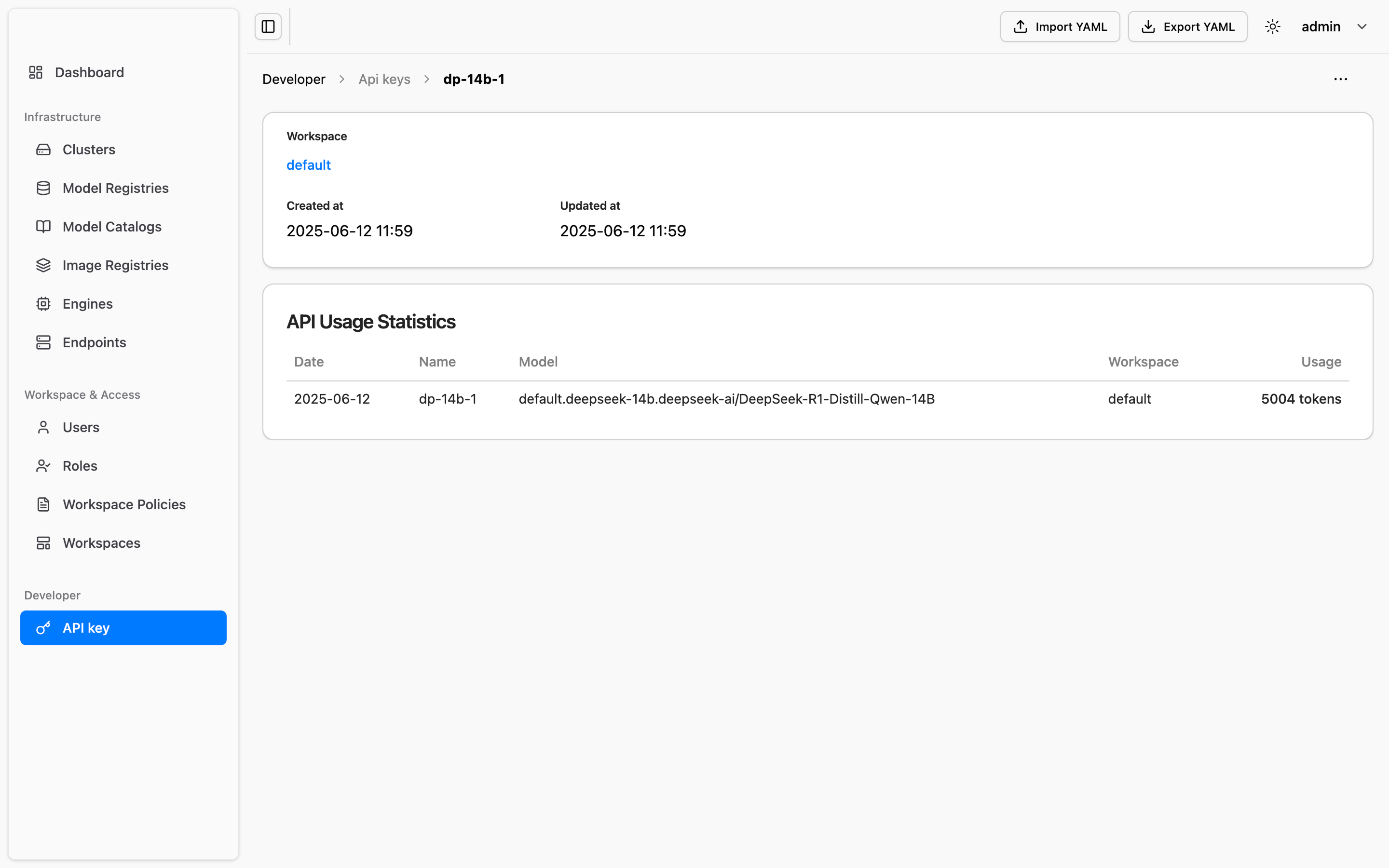
Task: Click the Infrastructure section label
Action: [63, 117]
